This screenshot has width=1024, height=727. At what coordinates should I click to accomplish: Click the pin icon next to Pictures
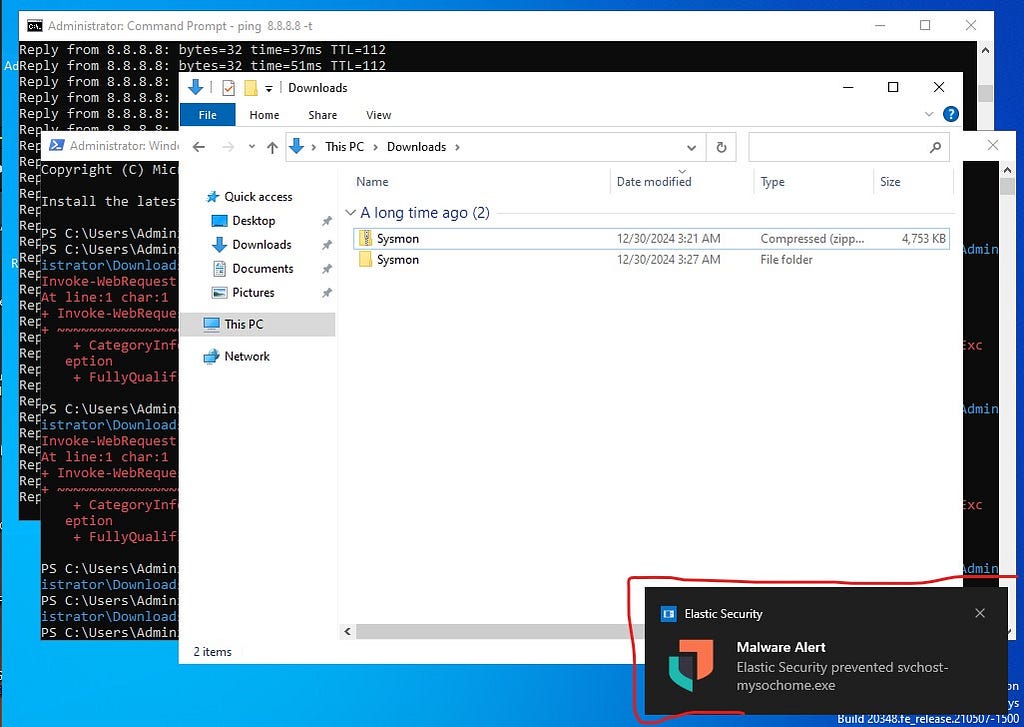tap(327, 293)
